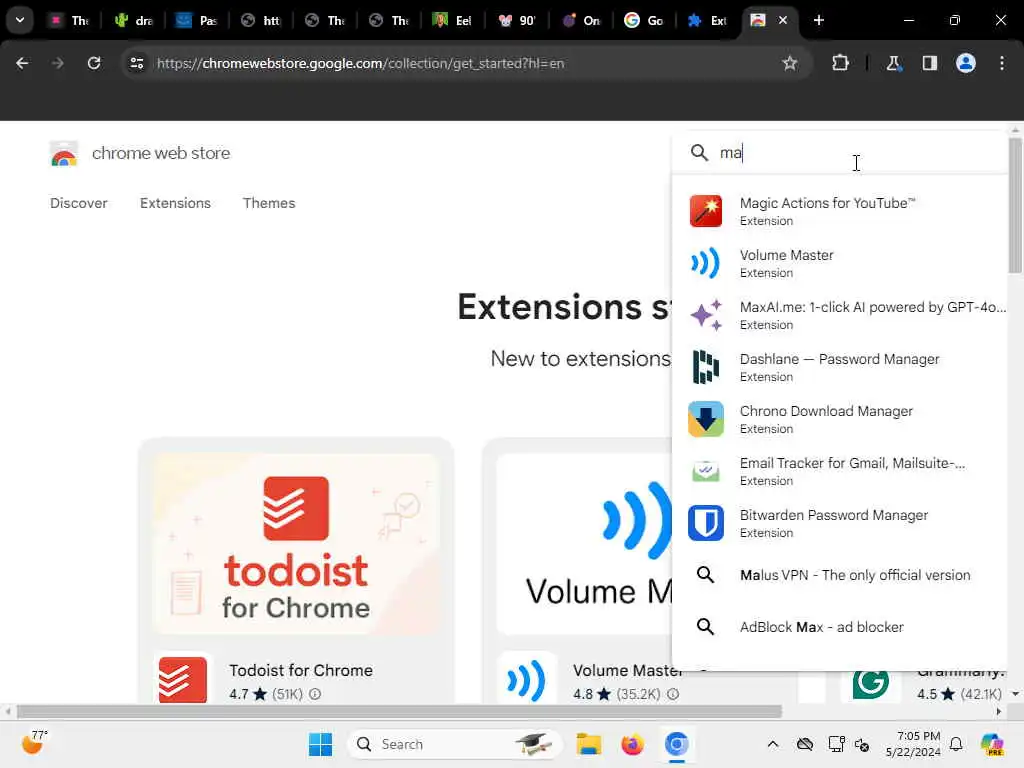The width and height of the screenshot is (1024, 768).
Task: Open clock showing 7:05 PM
Action: click(913, 744)
